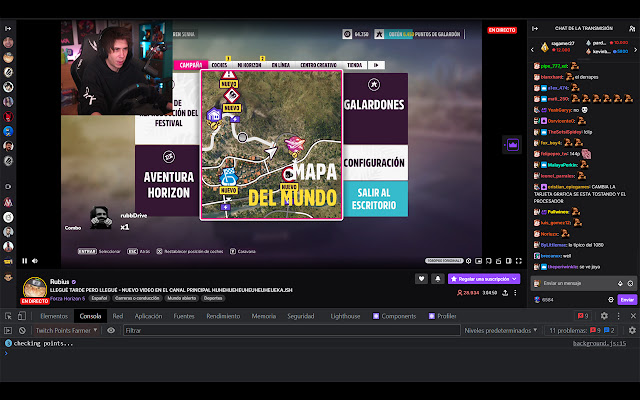Share the stream using upload icon

coord(505,293)
